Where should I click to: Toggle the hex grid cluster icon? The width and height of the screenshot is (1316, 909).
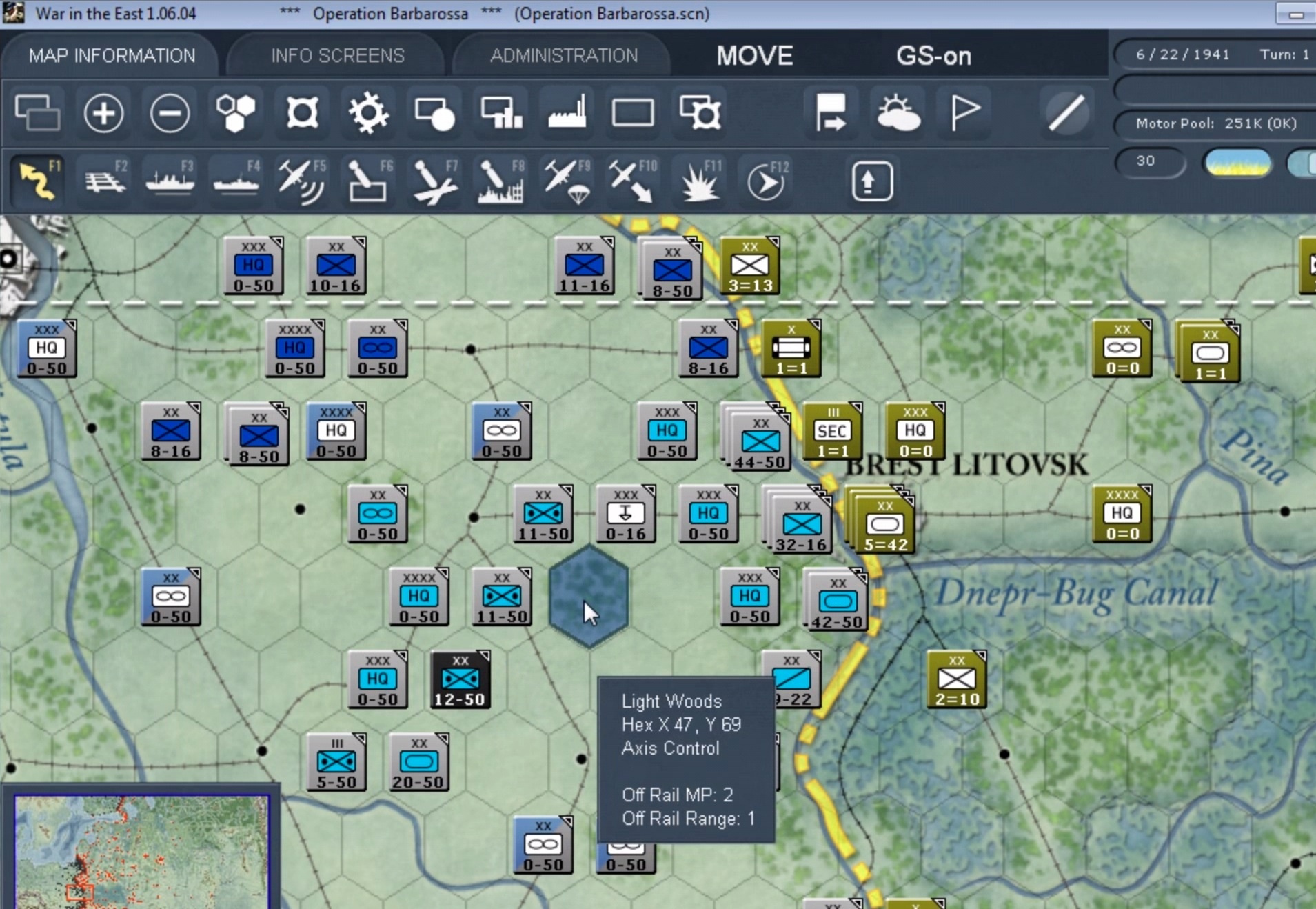[236, 112]
